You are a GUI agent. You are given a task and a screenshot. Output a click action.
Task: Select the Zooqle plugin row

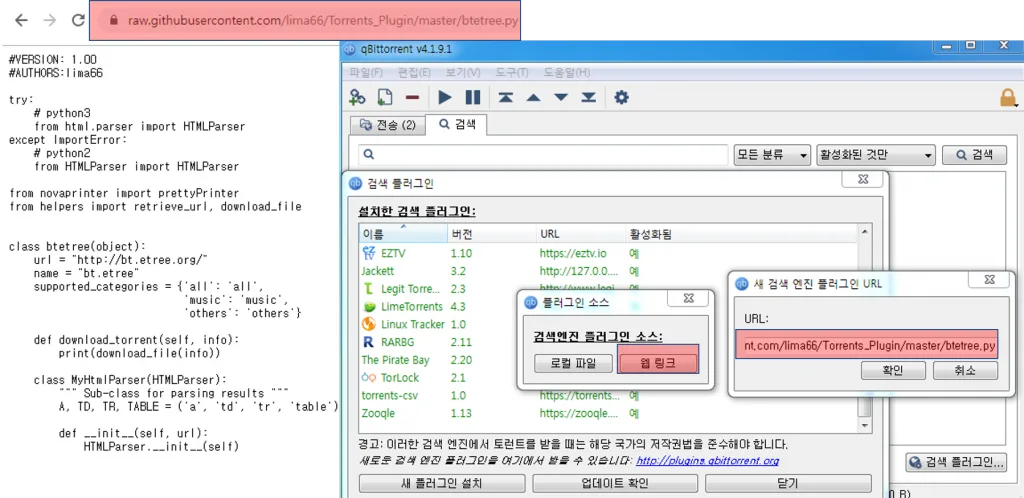tap(608, 413)
